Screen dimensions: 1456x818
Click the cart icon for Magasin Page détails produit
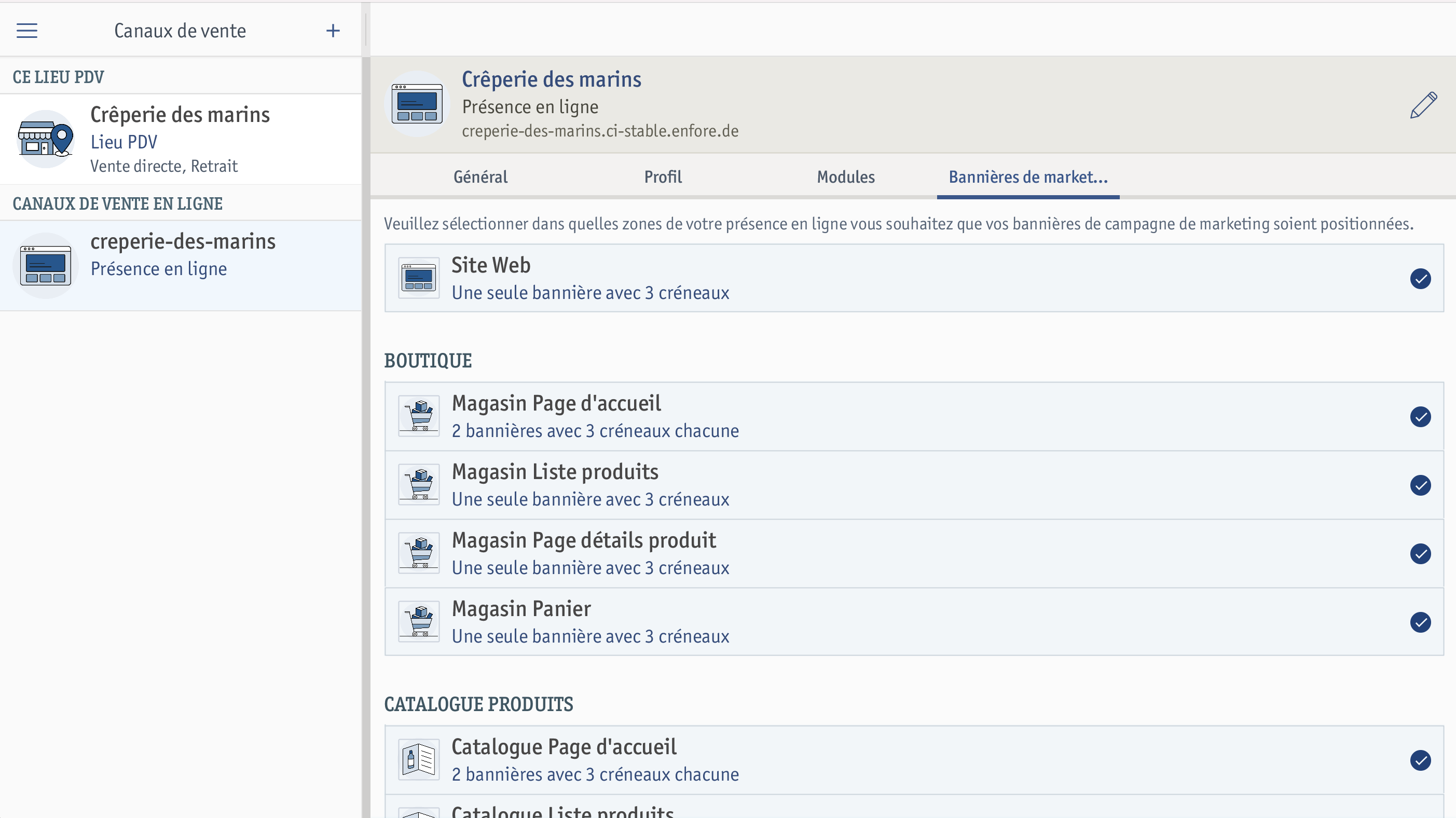point(419,553)
